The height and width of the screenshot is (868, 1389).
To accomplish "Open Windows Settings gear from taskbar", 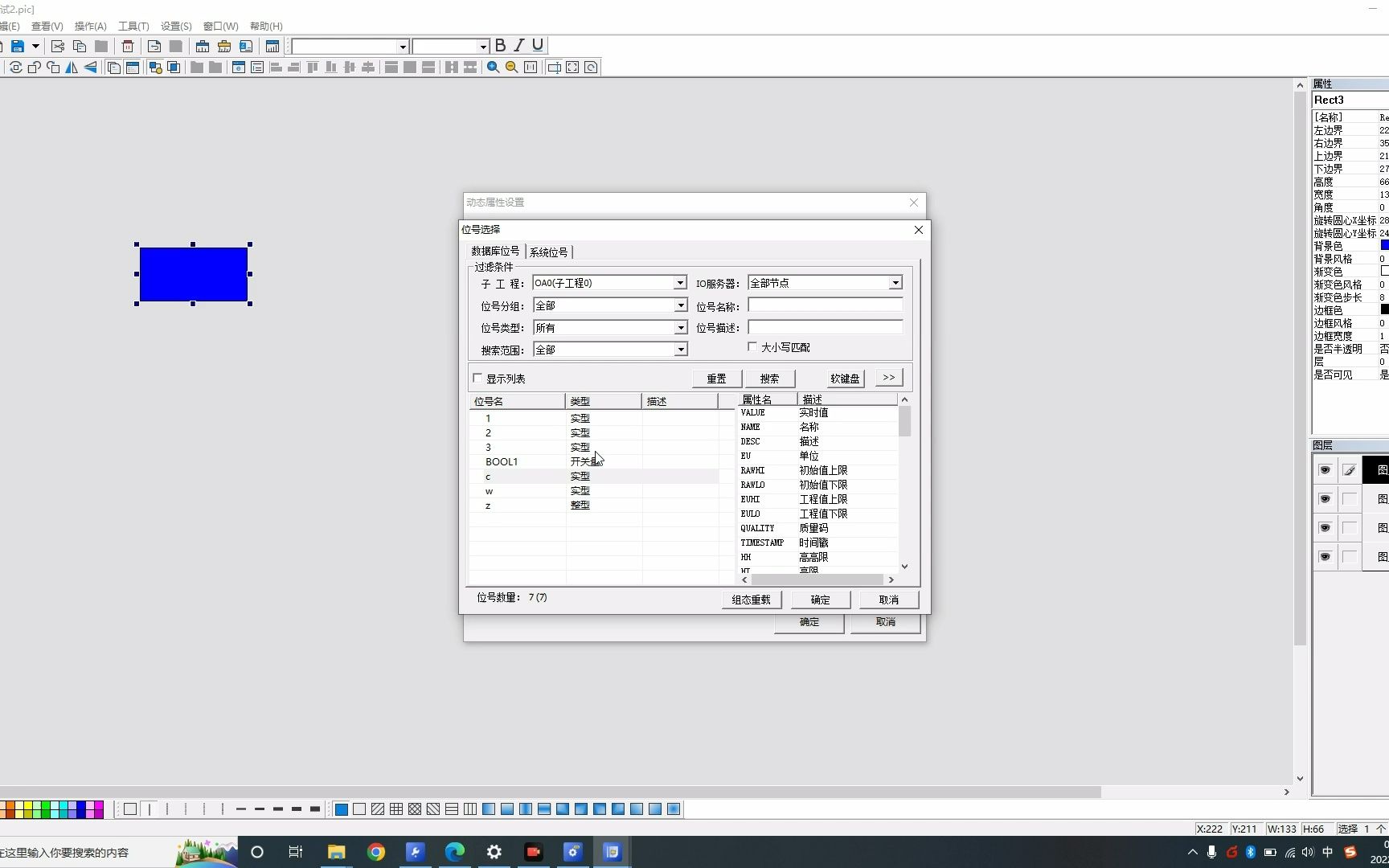I will [x=494, y=852].
